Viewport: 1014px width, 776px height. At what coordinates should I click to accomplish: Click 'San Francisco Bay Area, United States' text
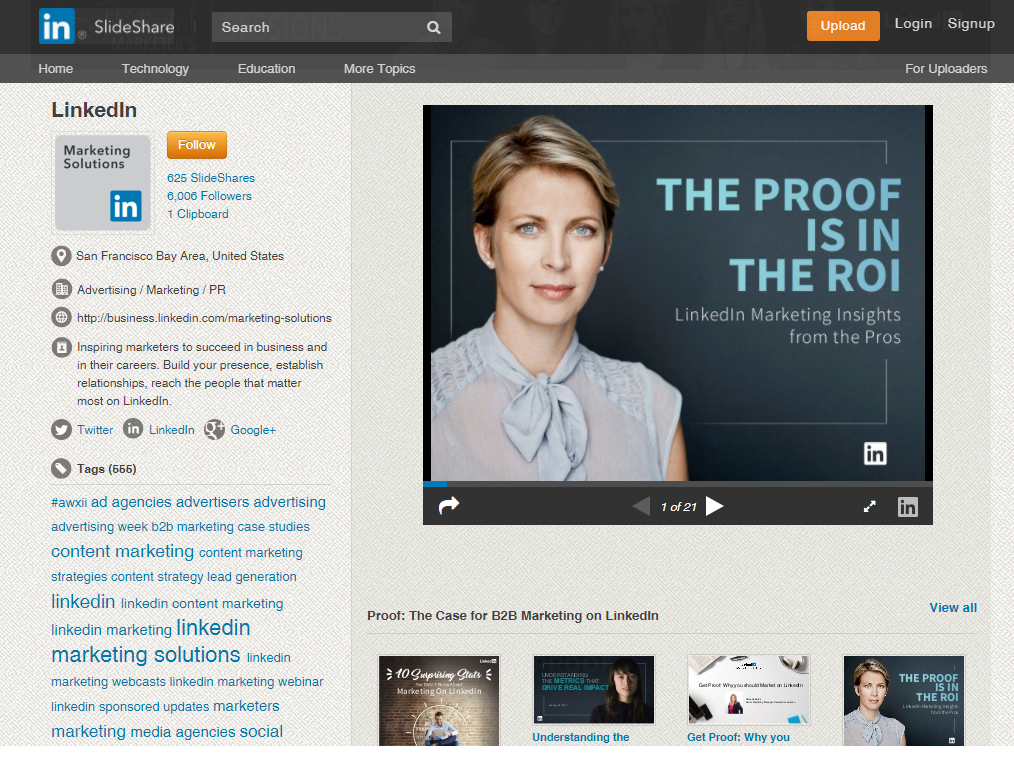pos(180,256)
